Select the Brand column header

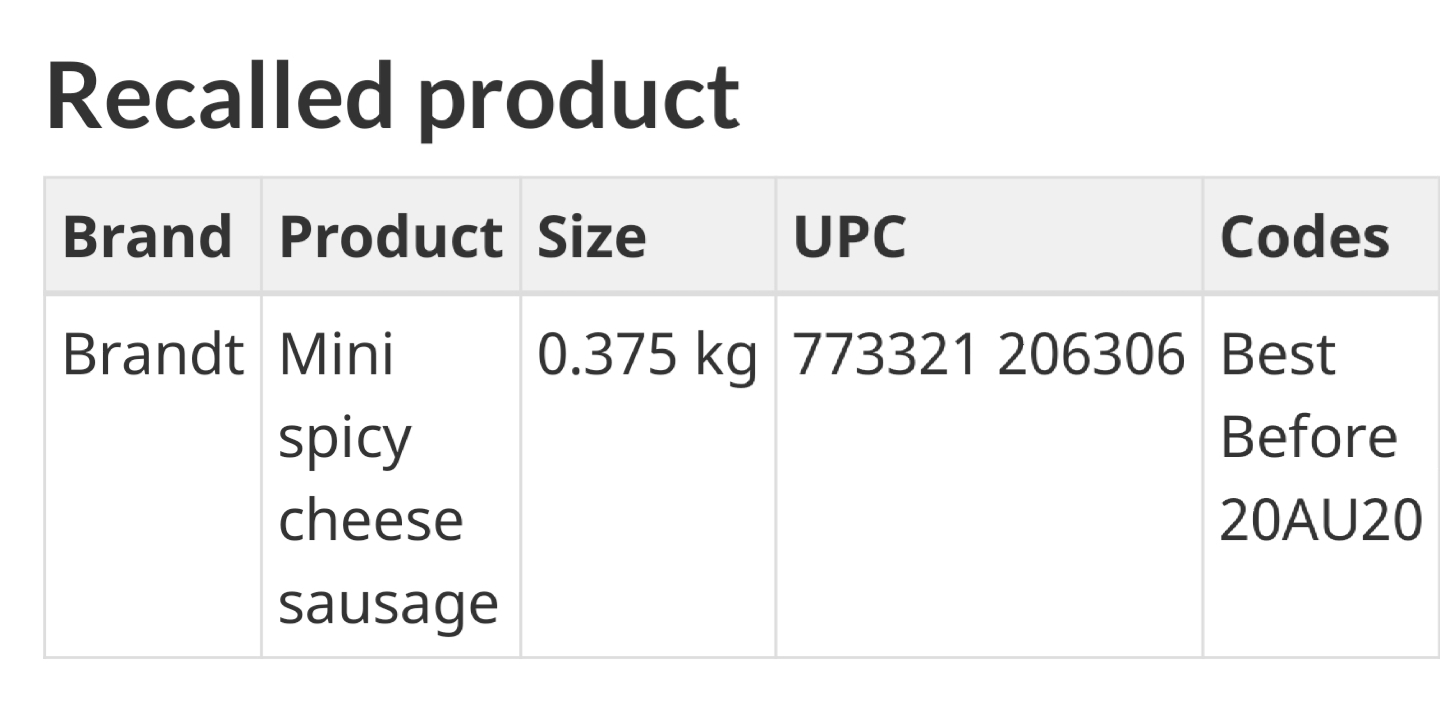(147, 238)
